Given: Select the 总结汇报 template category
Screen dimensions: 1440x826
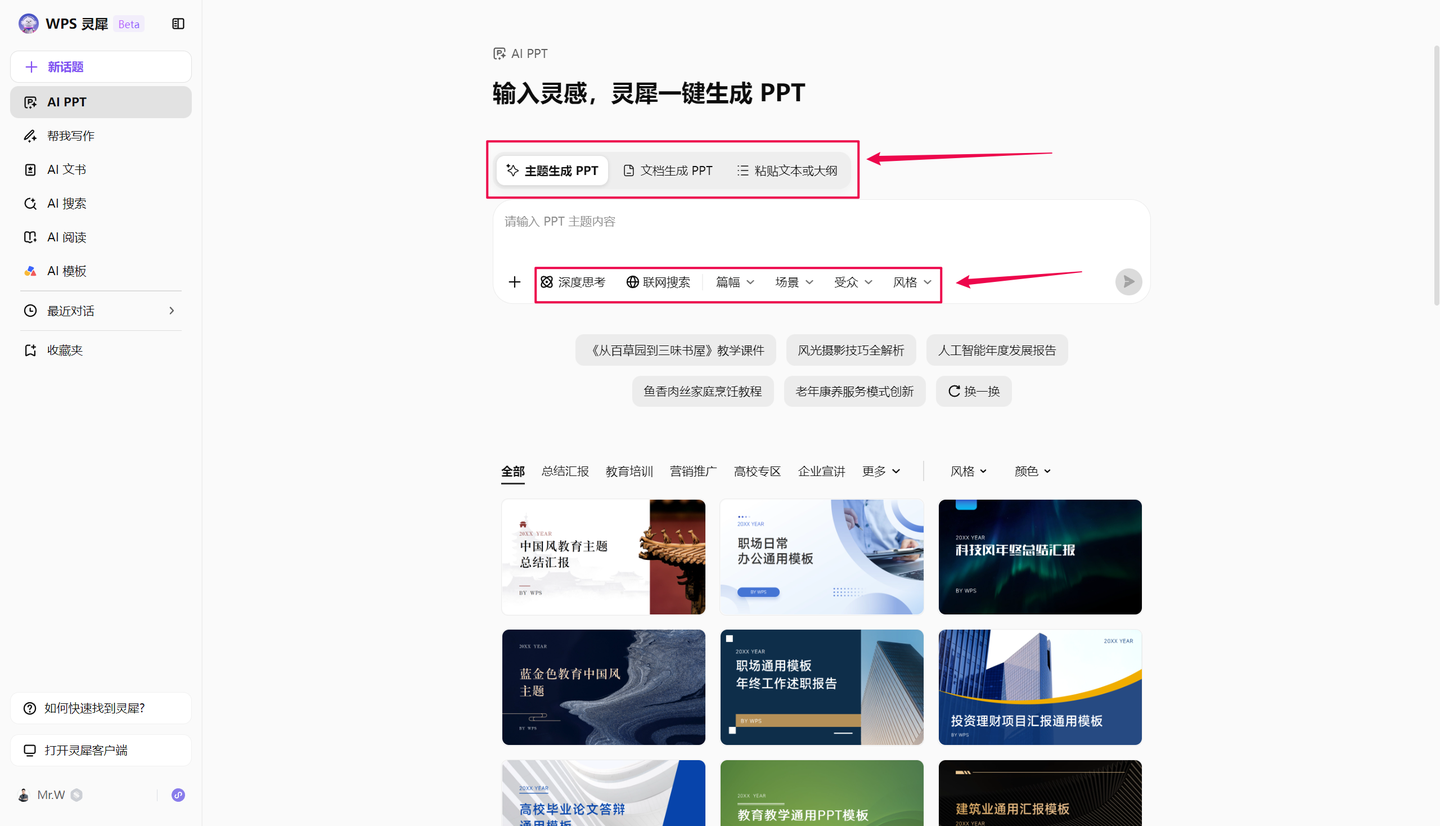Looking at the screenshot, I should [565, 471].
